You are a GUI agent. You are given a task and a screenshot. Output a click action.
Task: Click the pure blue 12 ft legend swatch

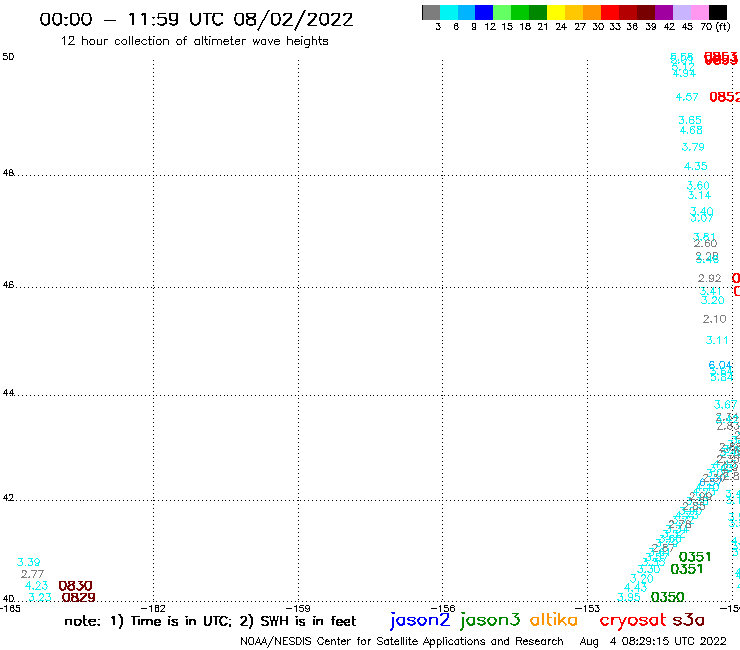[x=484, y=12]
